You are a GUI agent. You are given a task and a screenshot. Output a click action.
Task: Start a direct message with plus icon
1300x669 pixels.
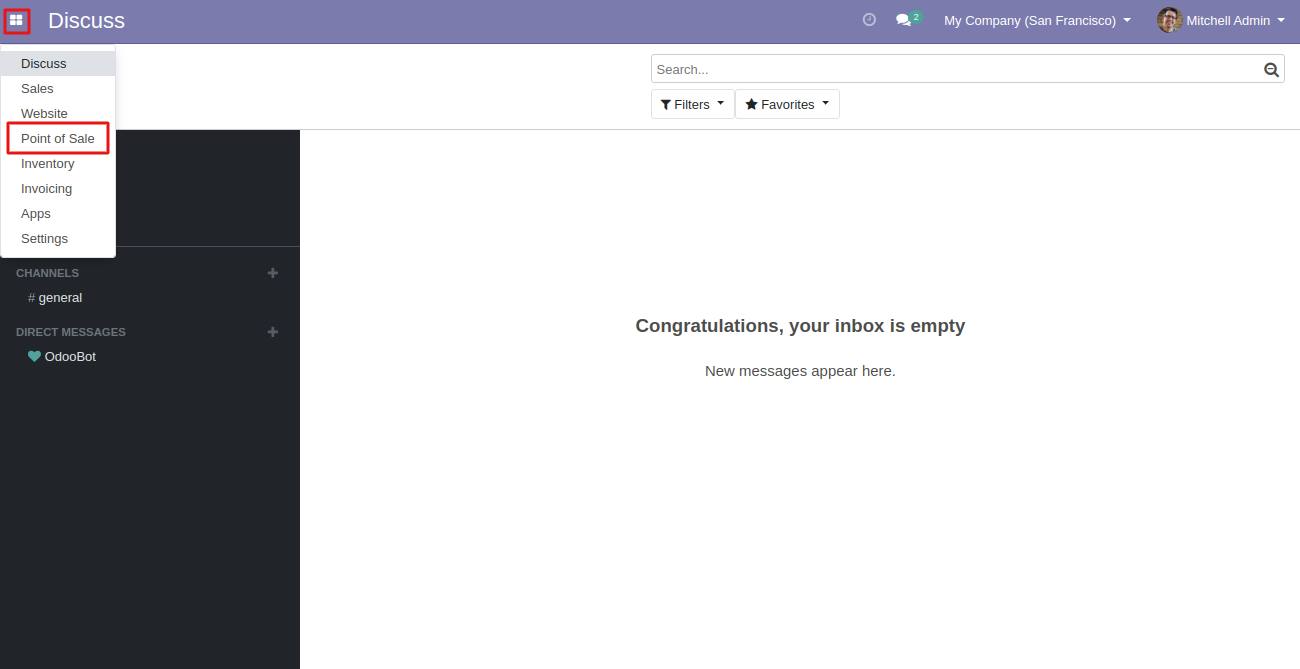(x=273, y=332)
